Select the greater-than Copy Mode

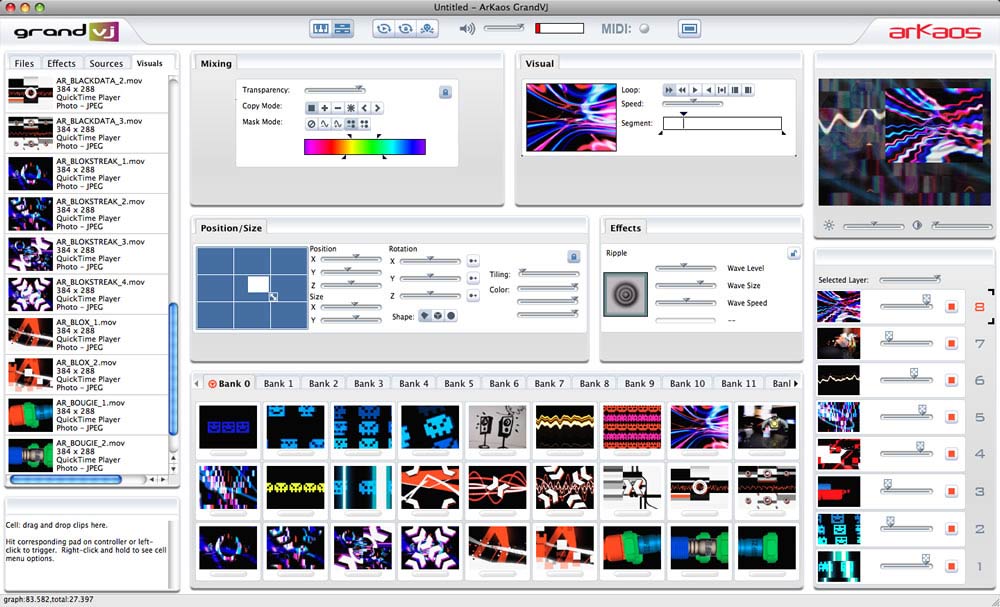click(378, 108)
